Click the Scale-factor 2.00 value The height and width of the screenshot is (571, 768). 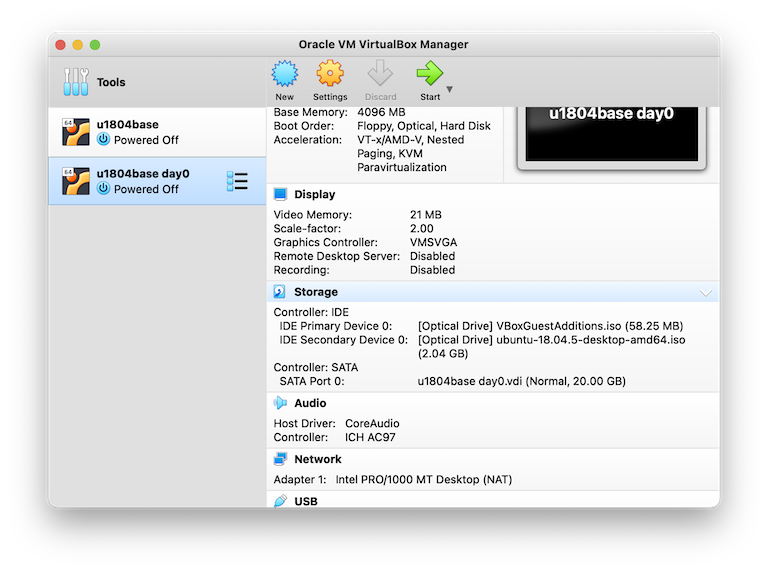421,229
